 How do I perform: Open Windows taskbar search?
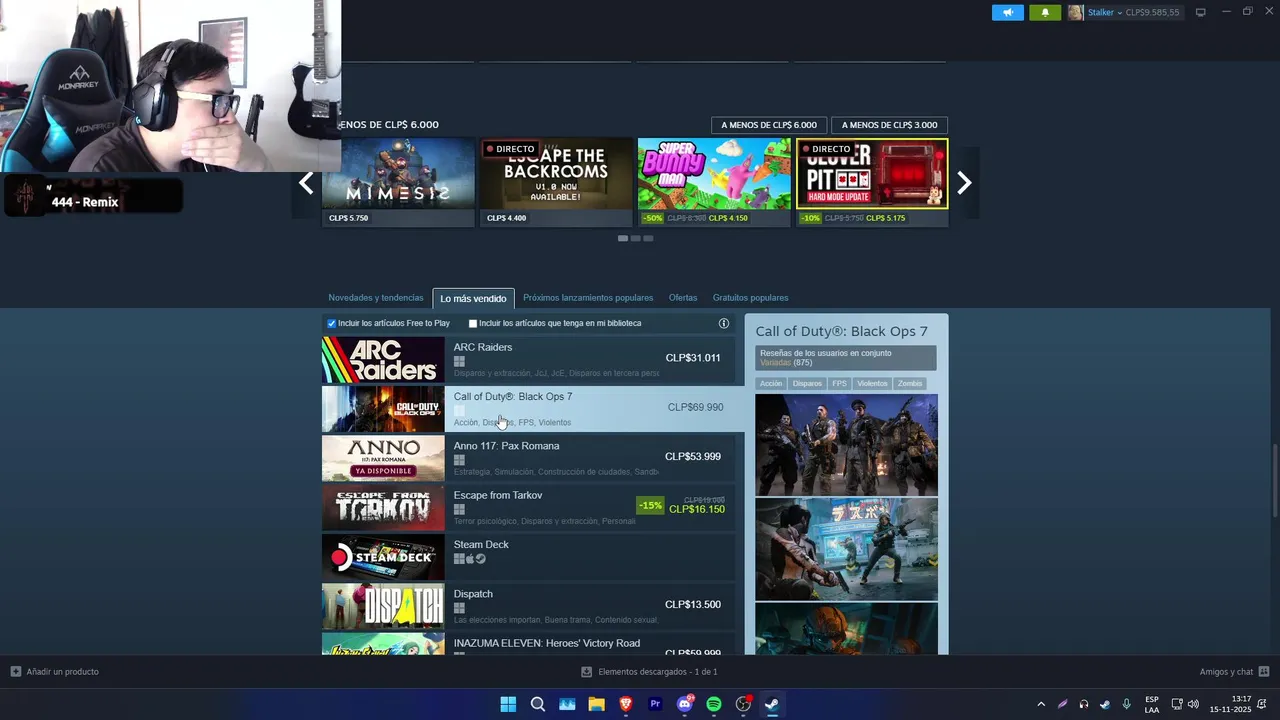pos(538,704)
